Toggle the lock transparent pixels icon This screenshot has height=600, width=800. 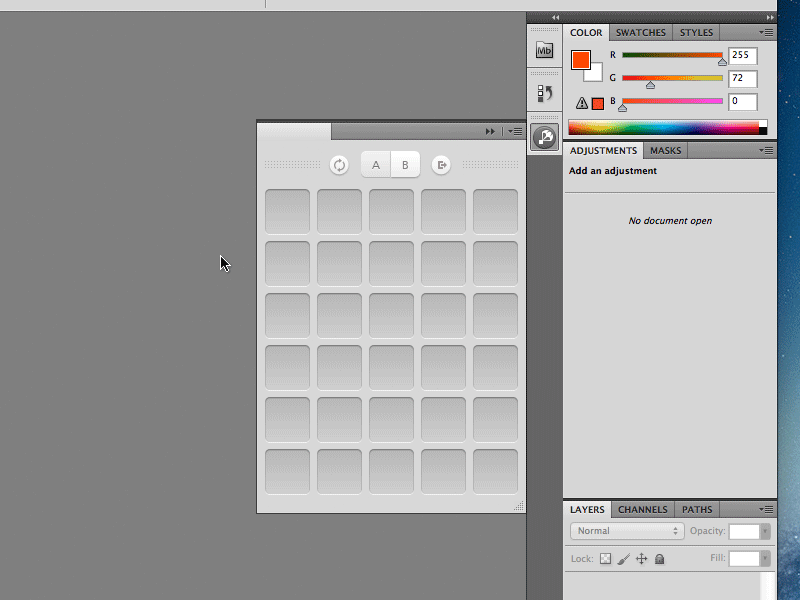[x=605, y=559]
